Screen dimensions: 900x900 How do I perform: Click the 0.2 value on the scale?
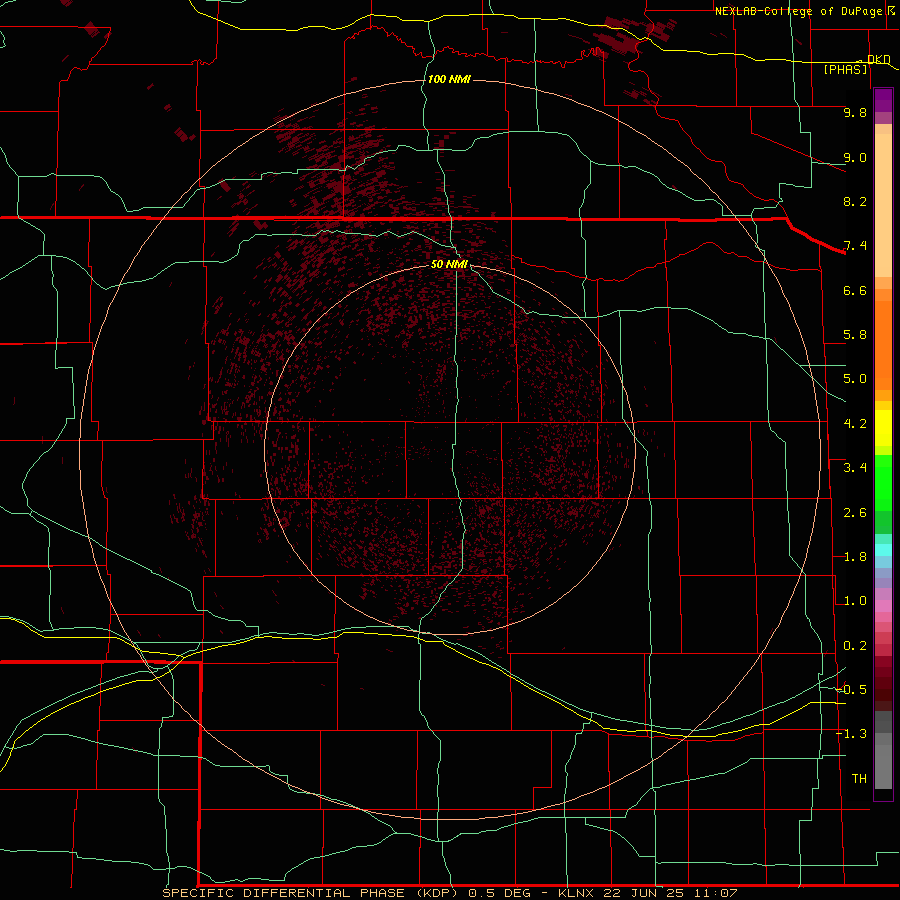855,646
